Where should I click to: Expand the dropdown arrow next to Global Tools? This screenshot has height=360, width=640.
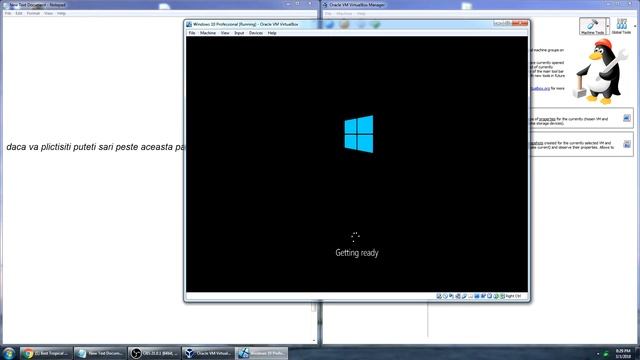click(x=635, y=26)
